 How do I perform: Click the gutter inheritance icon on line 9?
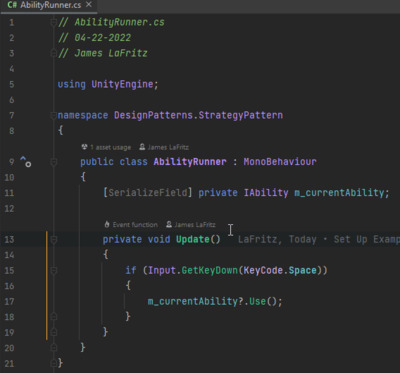tap(26, 162)
